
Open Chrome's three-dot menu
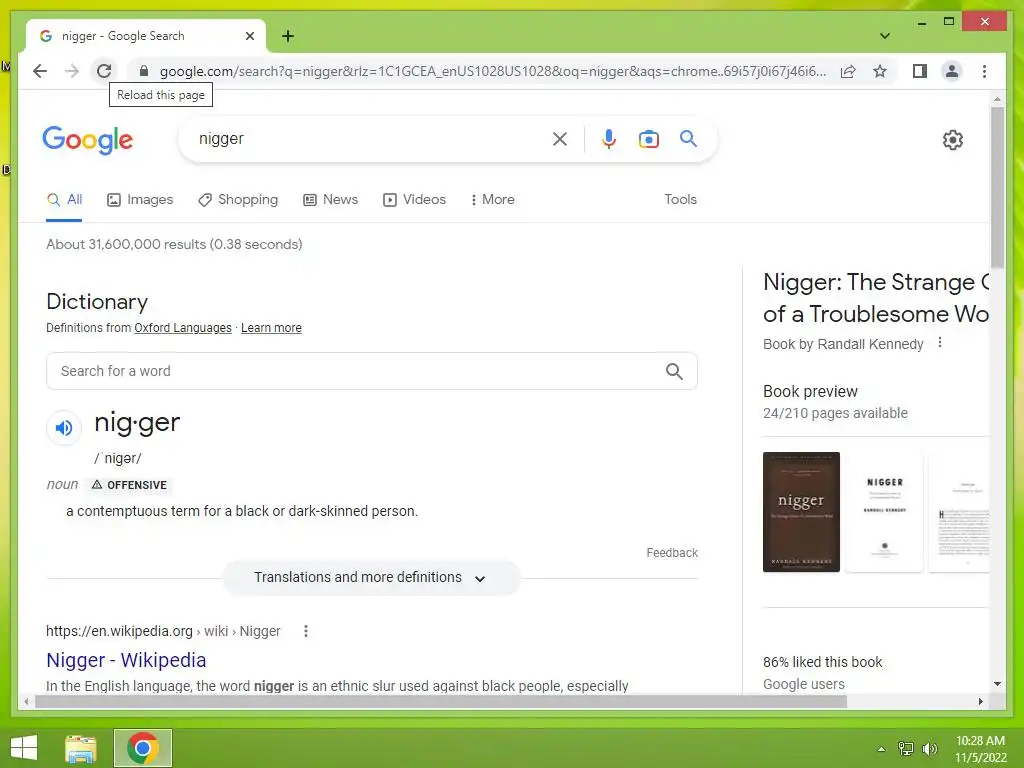point(984,71)
